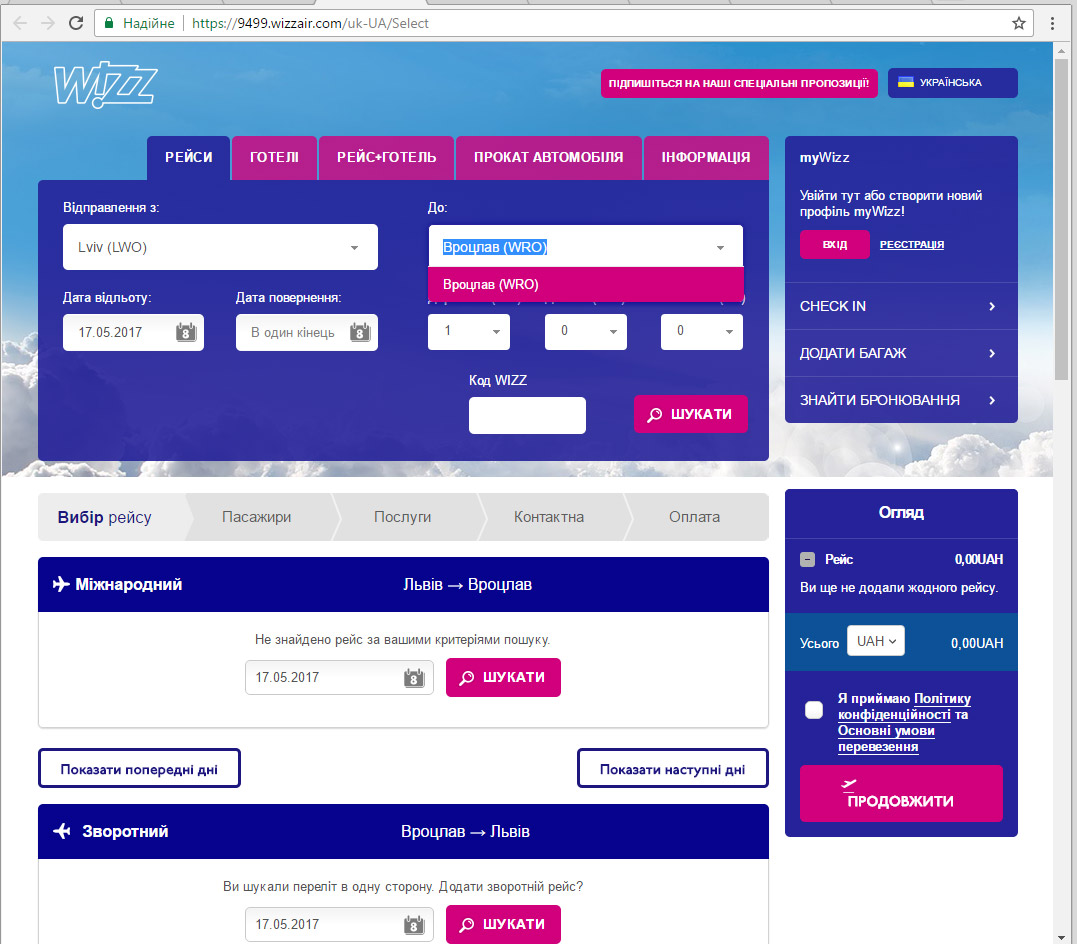The width and height of the screenshot is (1077, 944).
Task: Open the UAH currency dropdown
Action: pos(876,641)
